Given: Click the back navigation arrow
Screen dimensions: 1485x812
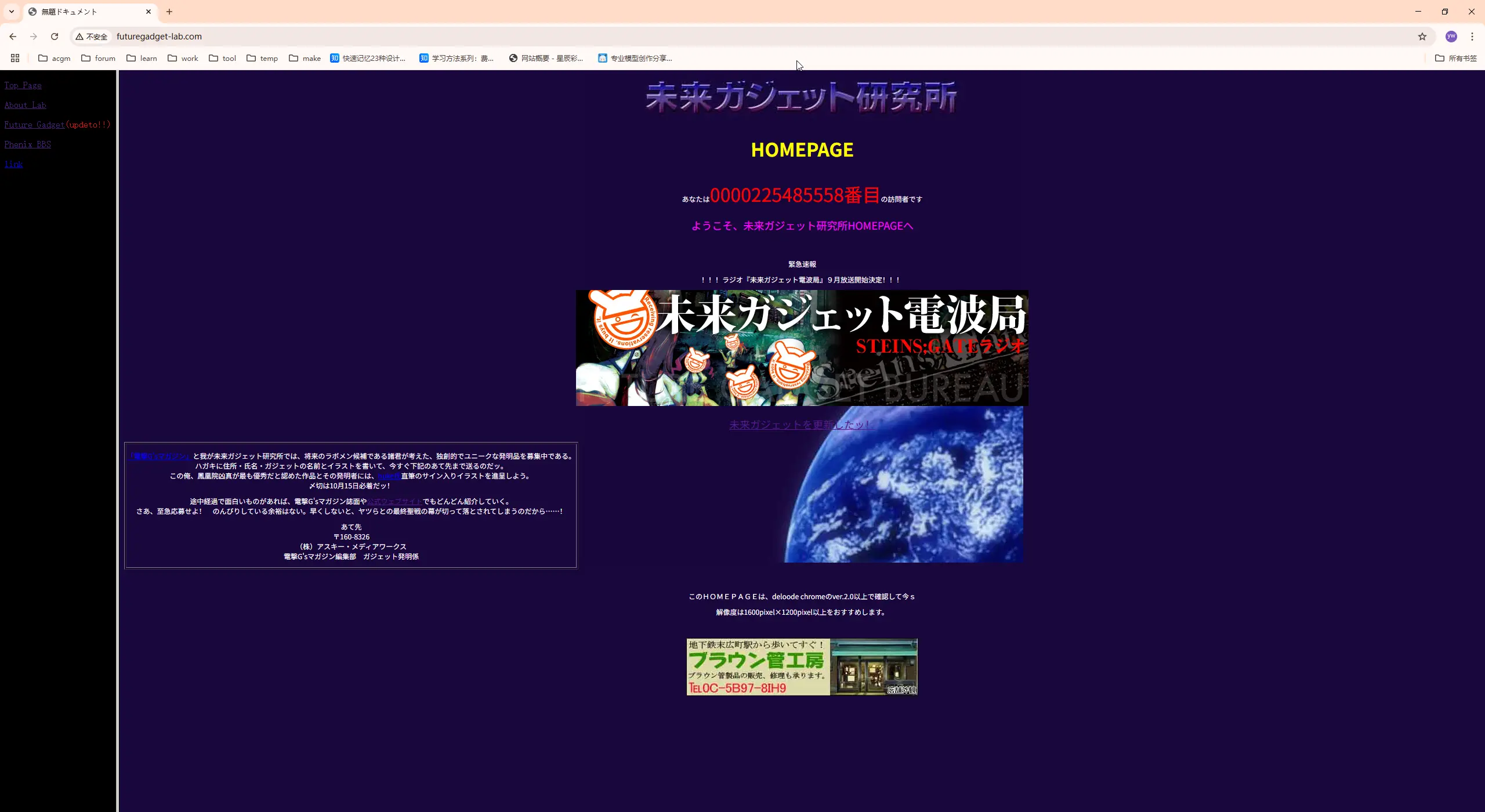Looking at the screenshot, I should 12,36.
